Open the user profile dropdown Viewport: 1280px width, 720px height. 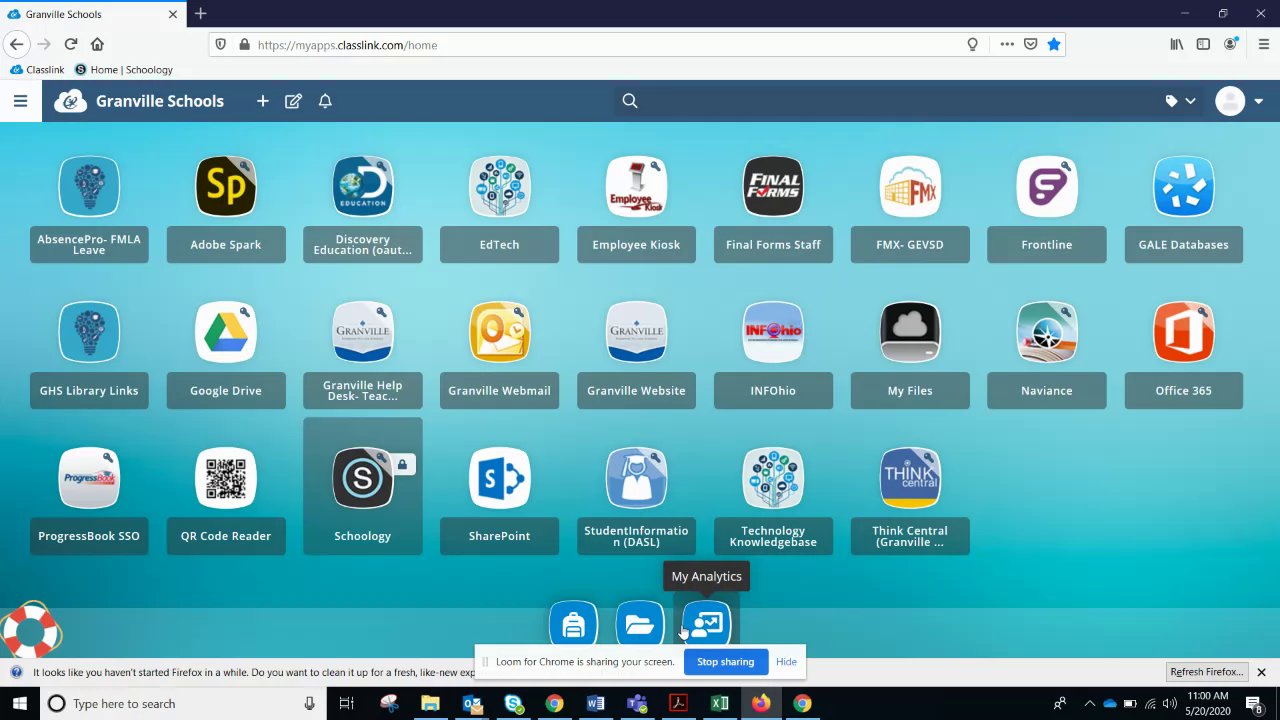(x=1240, y=101)
